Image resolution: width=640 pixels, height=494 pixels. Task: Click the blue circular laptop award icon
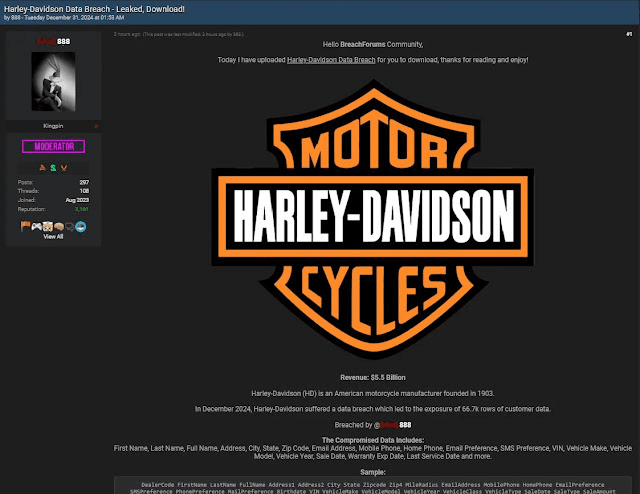point(80,226)
